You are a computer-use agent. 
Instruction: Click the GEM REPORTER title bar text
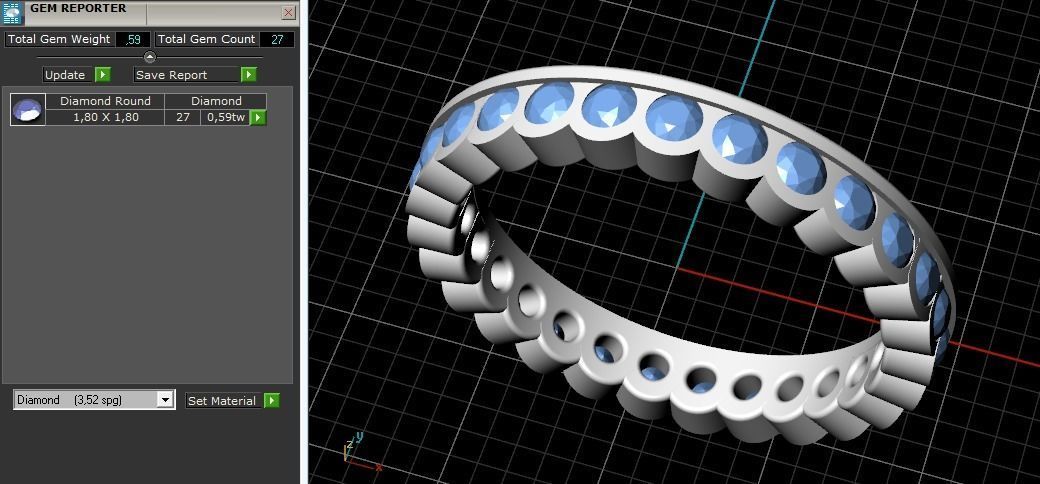pyautogui.click(x=78, y=8)
